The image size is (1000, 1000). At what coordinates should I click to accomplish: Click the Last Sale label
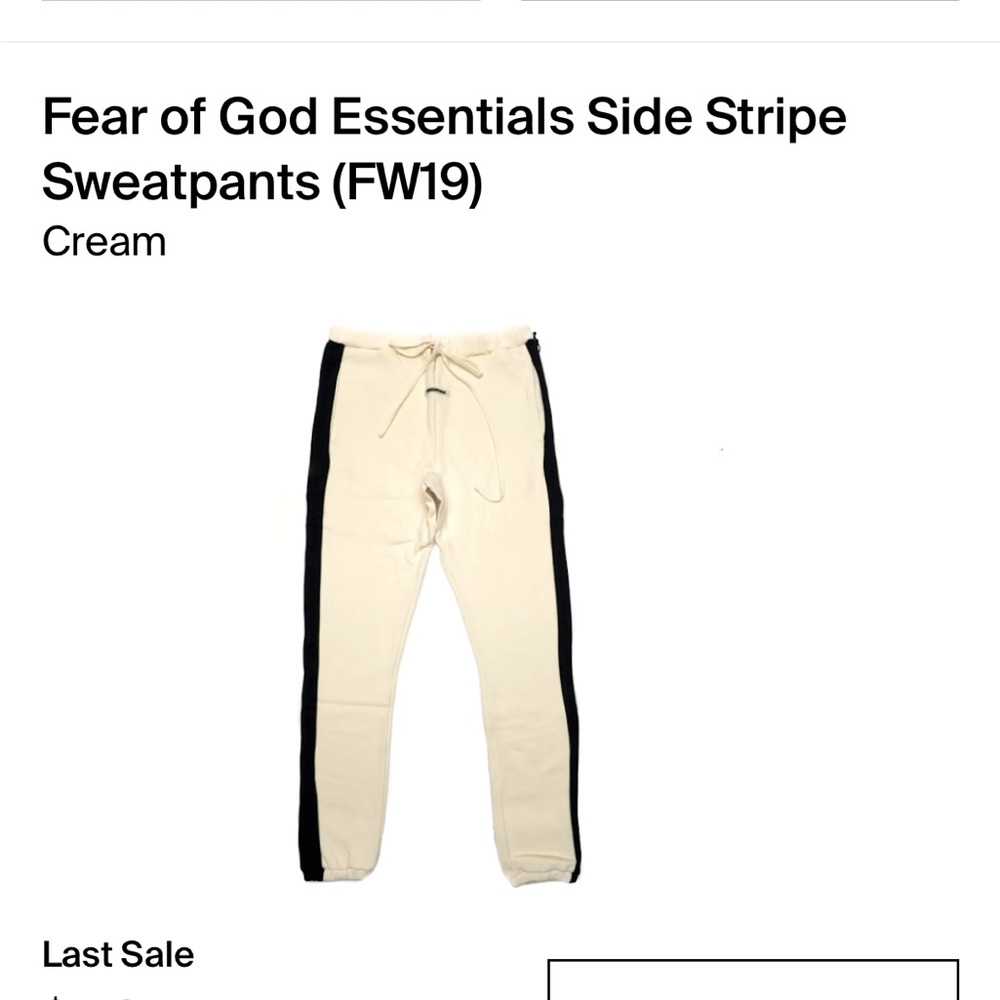(118, 955)
